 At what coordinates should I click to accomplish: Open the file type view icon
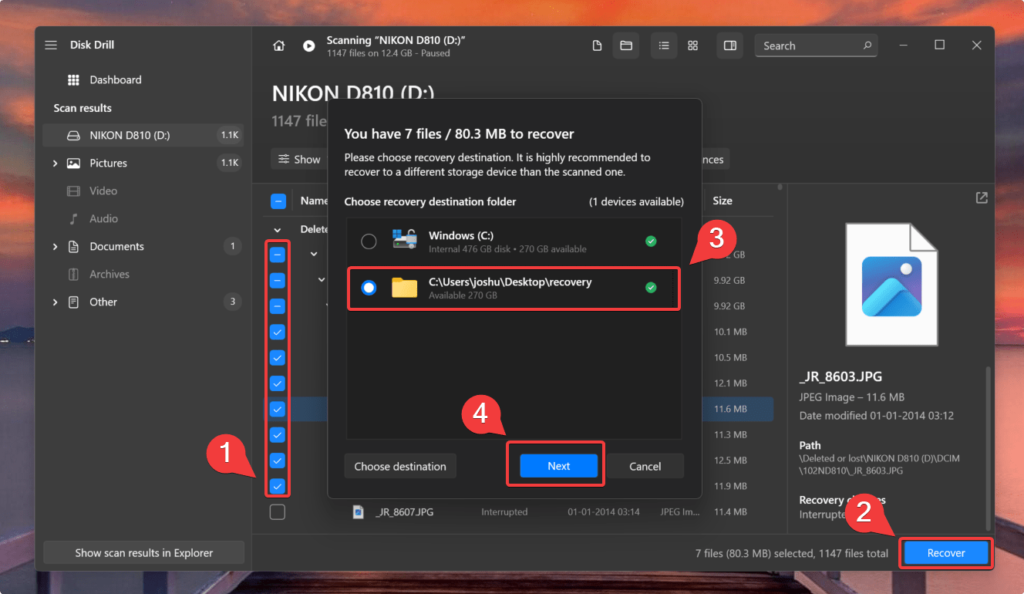(x=597, y=45)
